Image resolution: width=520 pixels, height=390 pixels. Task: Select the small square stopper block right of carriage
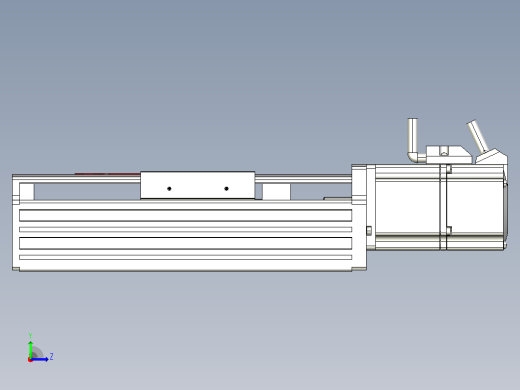(x=276, y=192)
